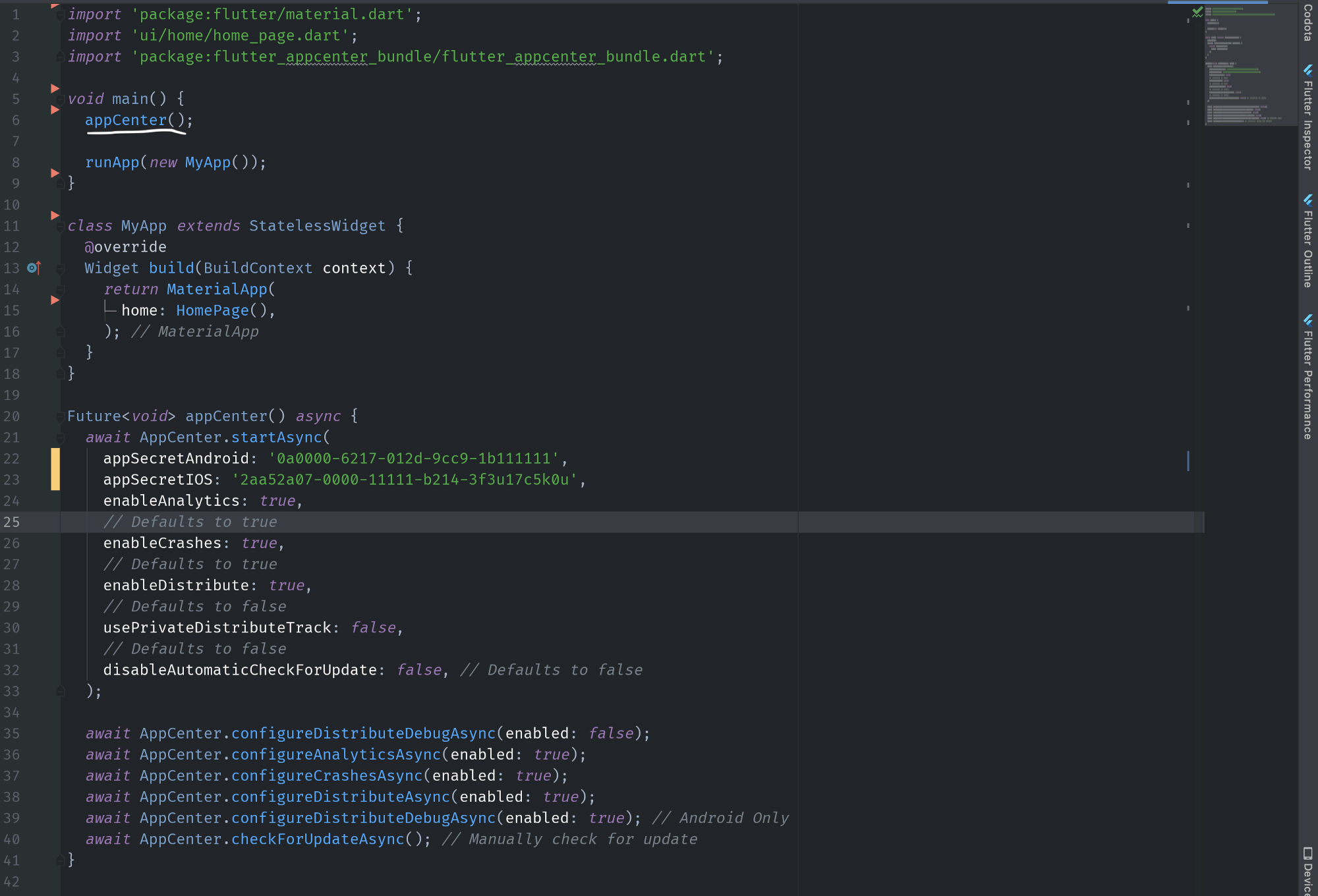Viewport: 1318px width, 896px height.
Task: Click the Device panel icon at bottom right
Action: pyautogui.click(x=1308, y=853)
